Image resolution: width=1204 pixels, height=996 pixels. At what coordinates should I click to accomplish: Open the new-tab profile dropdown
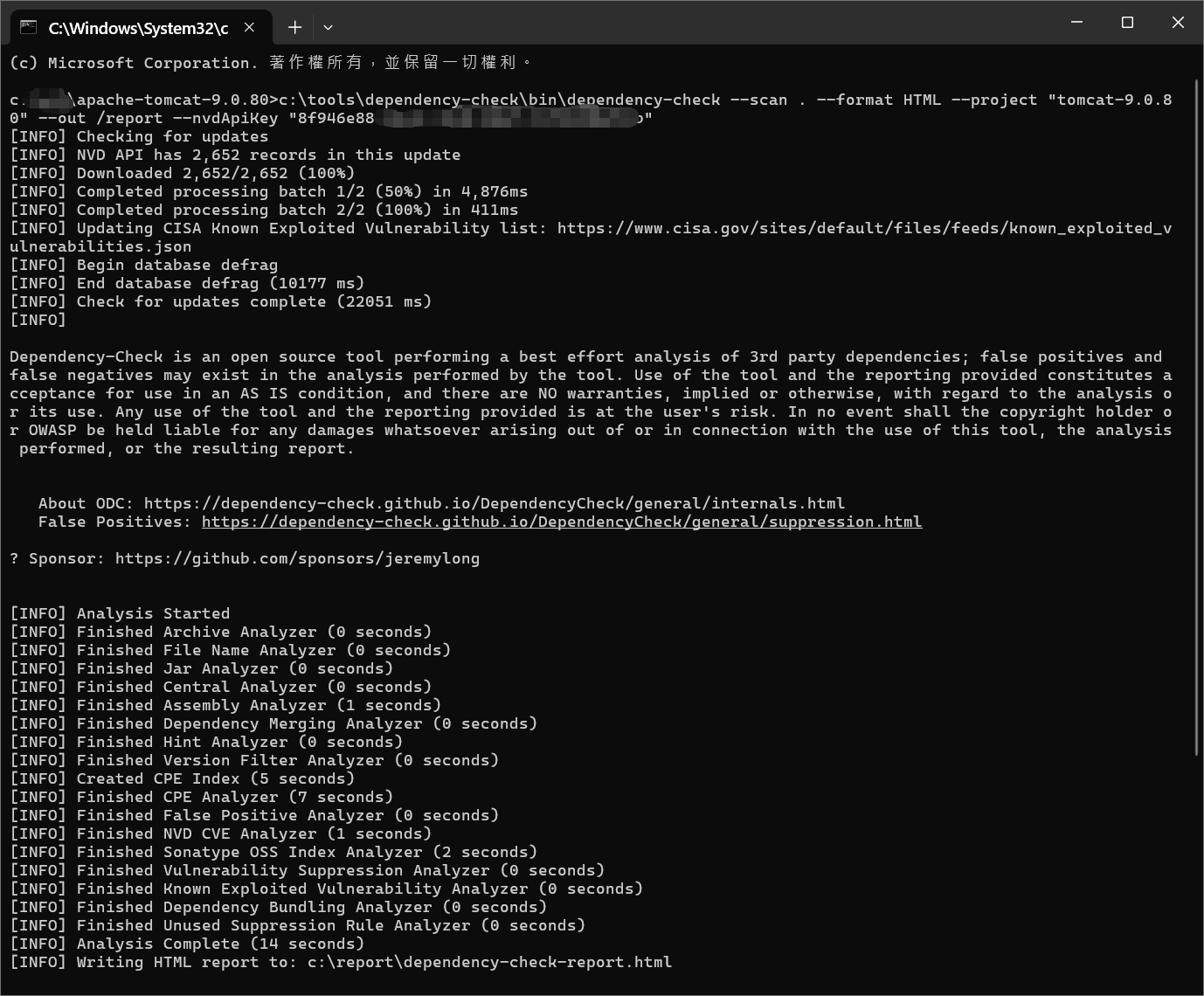328,28
